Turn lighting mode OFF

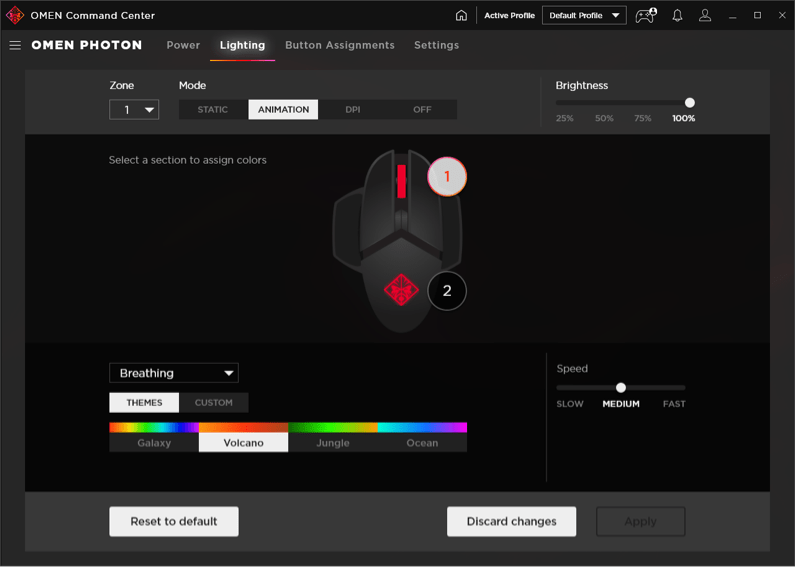coord(422,110)
